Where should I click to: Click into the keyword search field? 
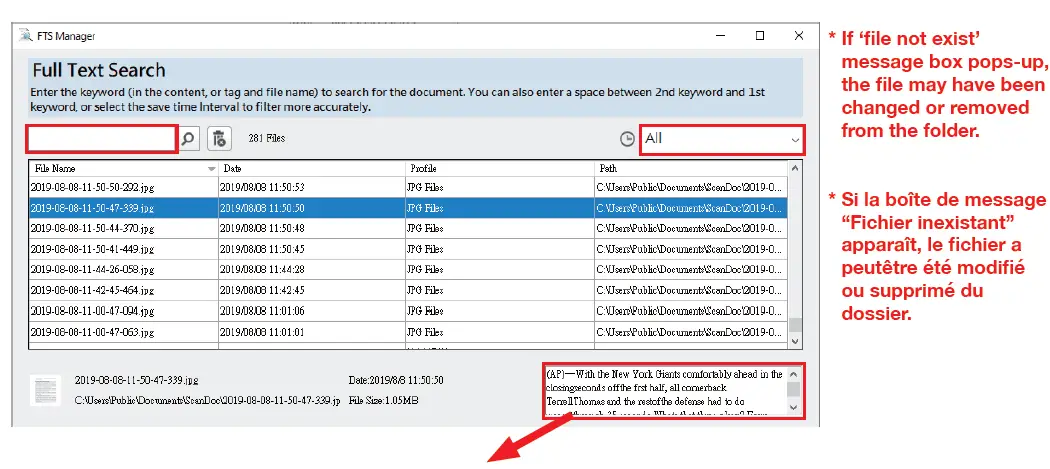(x=102, y=139)
